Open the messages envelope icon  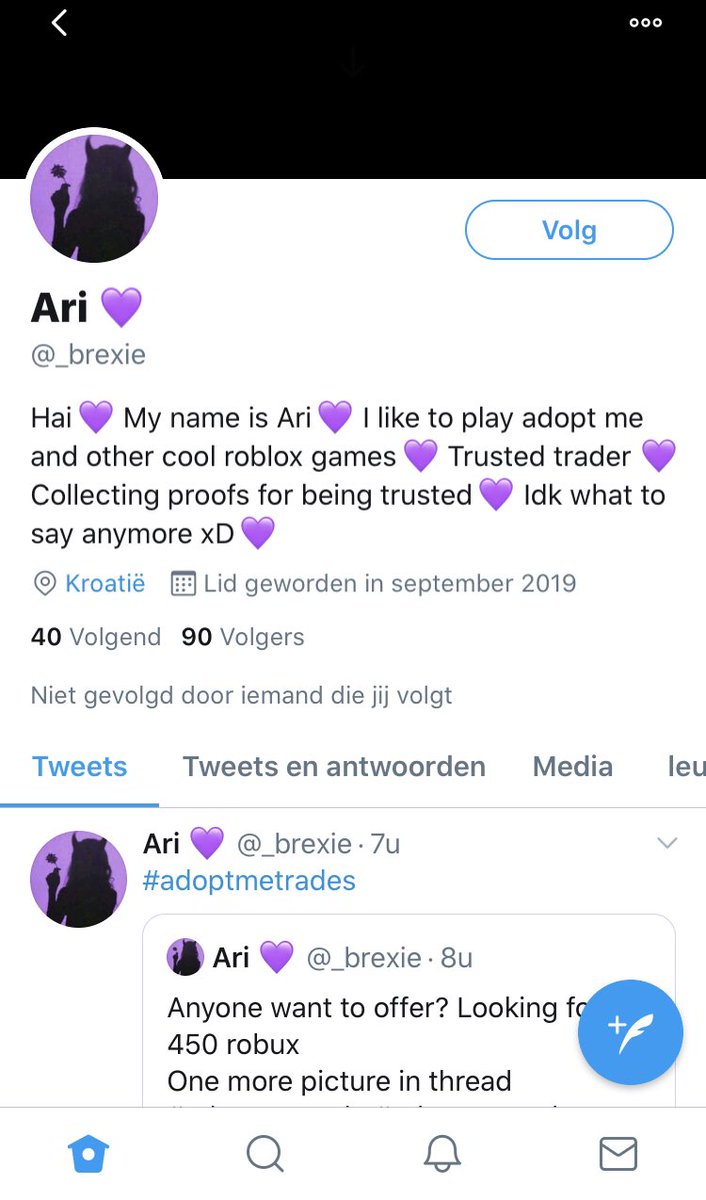click(618, 1154)
